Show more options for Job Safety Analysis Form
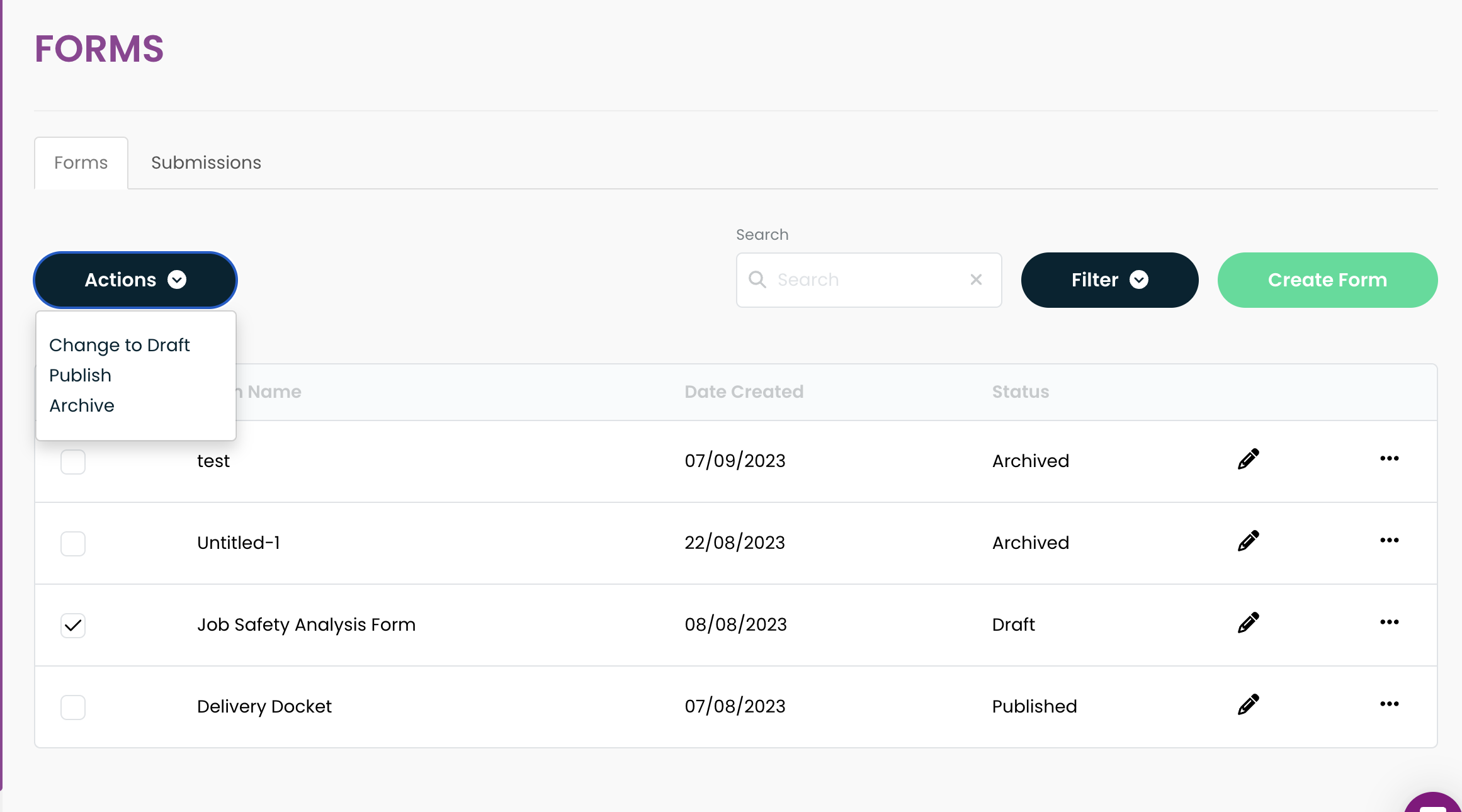 point(1389,622)
